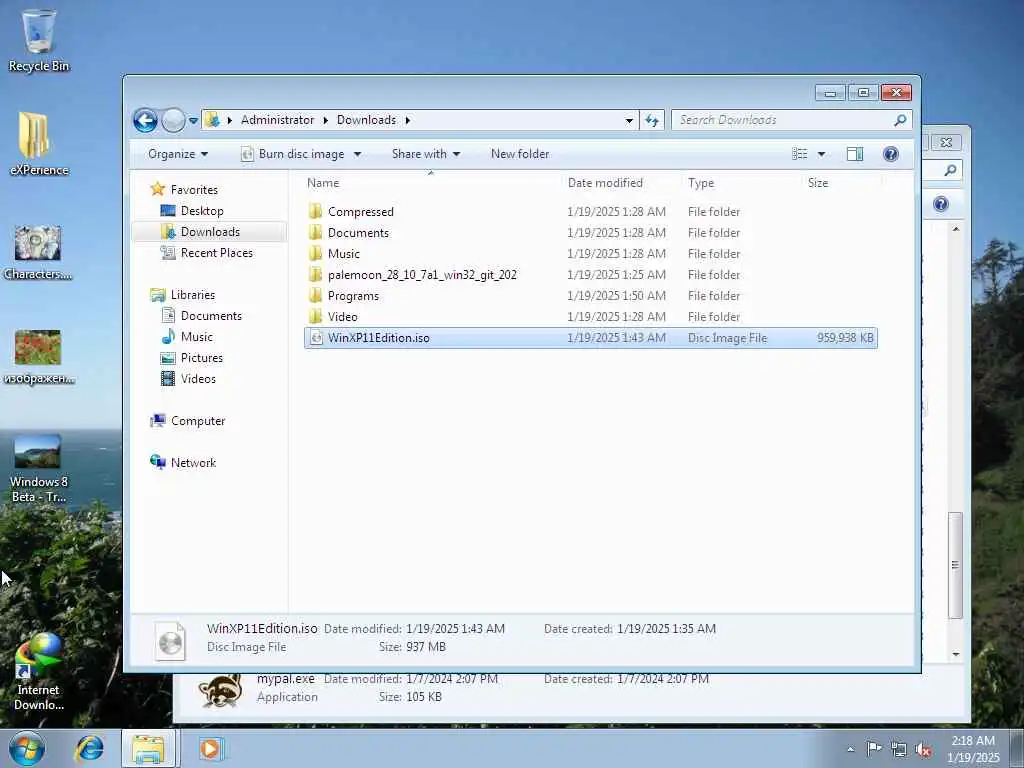This screenshot has width=1024, height=768.
Task: Expand the Burn disc image dropdown arrow
Action: click(357, 155)
